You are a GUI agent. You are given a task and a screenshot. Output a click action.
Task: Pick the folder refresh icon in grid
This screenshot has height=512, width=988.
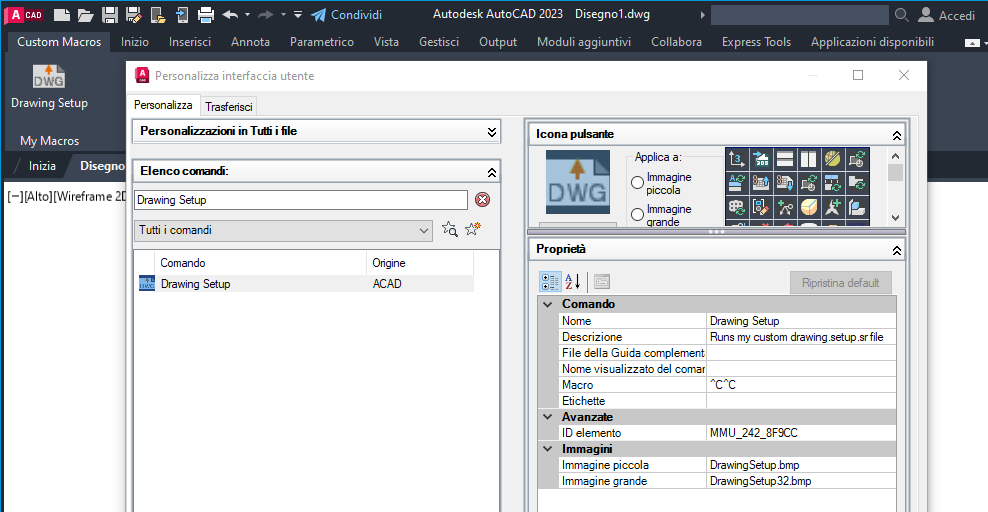pos(856,183)
